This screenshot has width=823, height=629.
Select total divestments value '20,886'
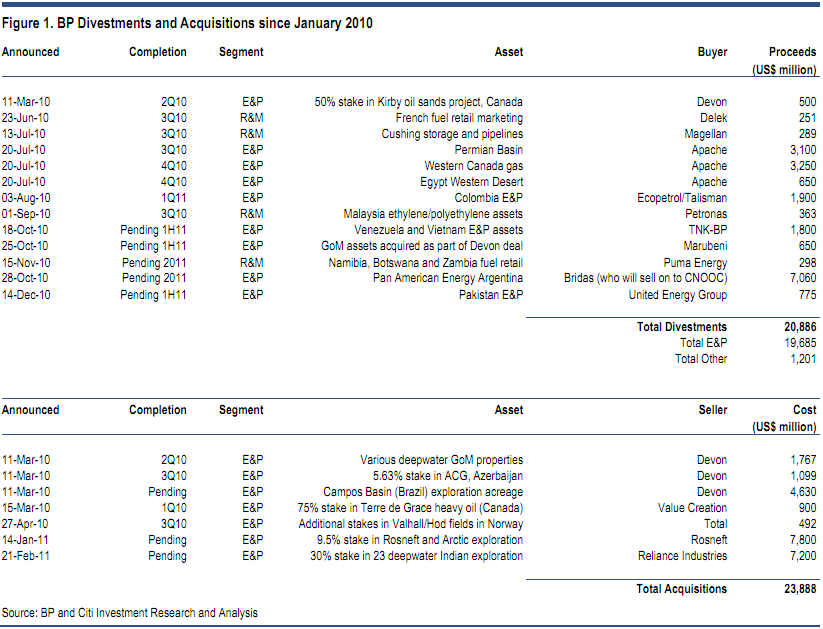click(x=800, y=327)
